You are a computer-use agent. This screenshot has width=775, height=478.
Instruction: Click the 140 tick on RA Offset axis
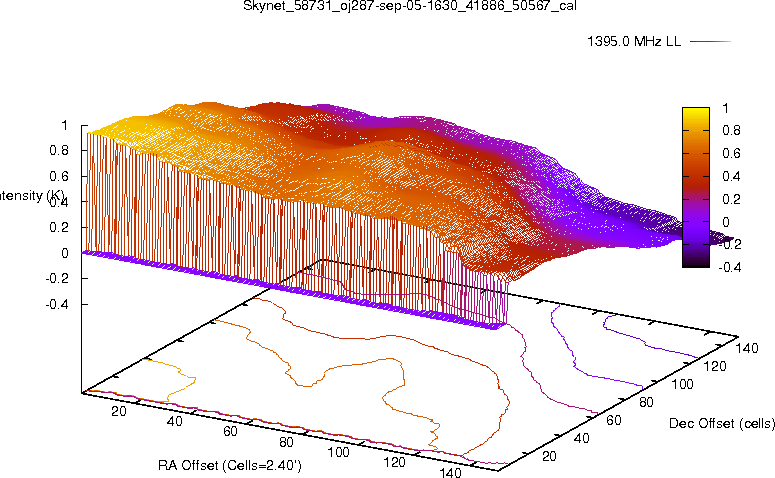coord(450,473)
